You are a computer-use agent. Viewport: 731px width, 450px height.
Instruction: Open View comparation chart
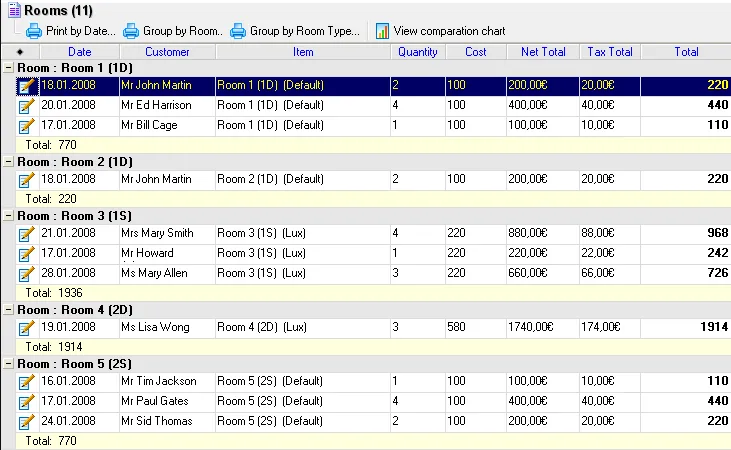[x=441, y=31]
